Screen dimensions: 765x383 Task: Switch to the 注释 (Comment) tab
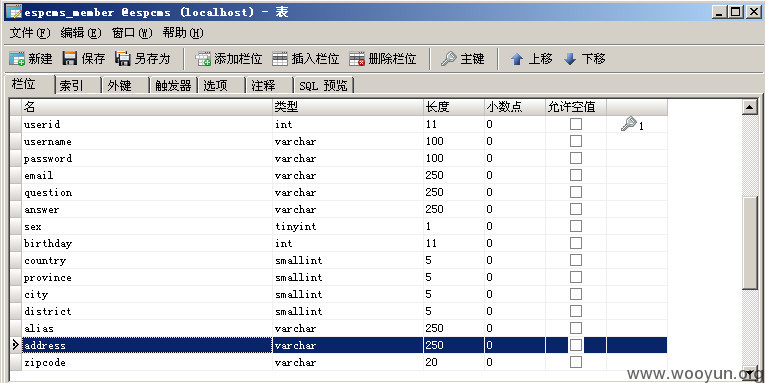269,85
